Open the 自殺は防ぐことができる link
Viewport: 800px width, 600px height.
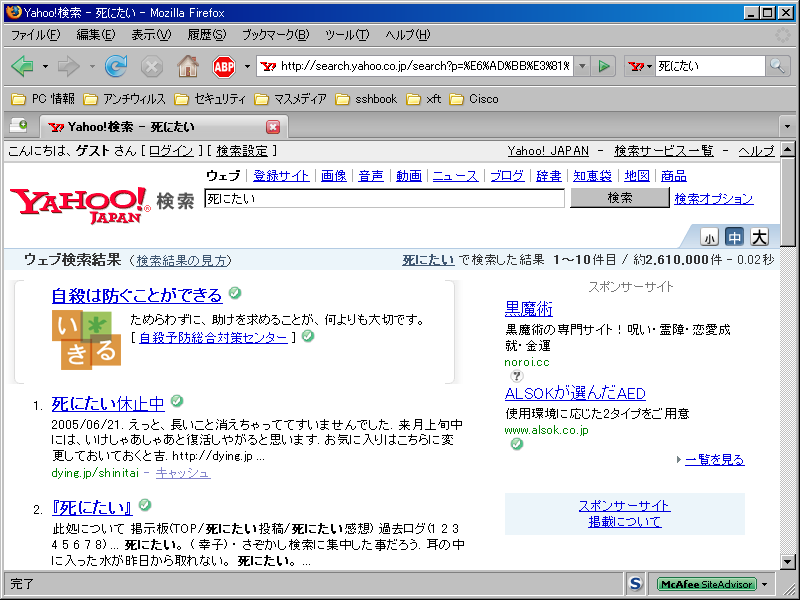click(x=137, y=295)
